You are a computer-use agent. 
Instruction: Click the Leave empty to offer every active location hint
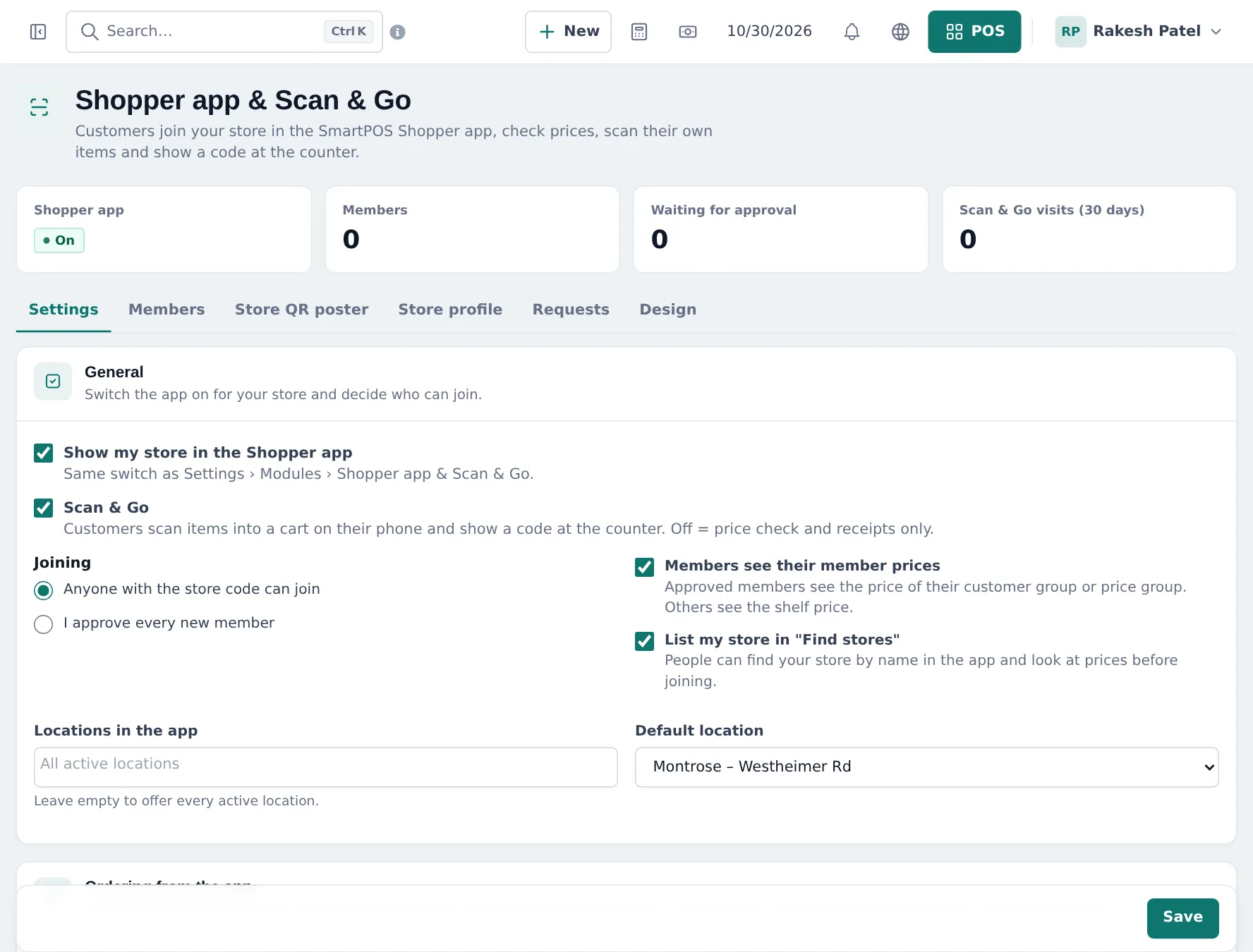[176, 801]
